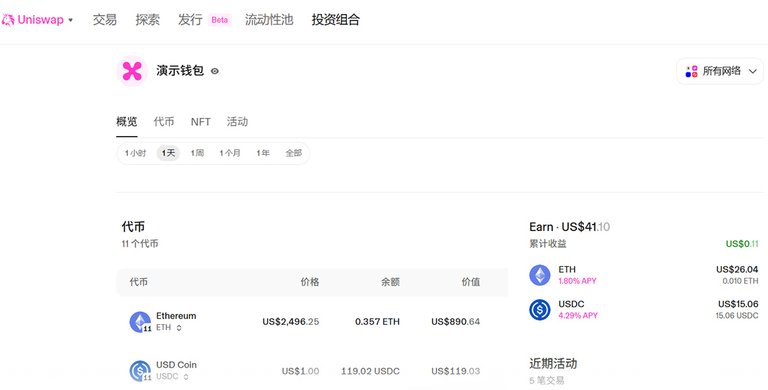This screenshot has height=390, width=768.
Task: Switch to the 概览 tab
Action: coord(126,122)
